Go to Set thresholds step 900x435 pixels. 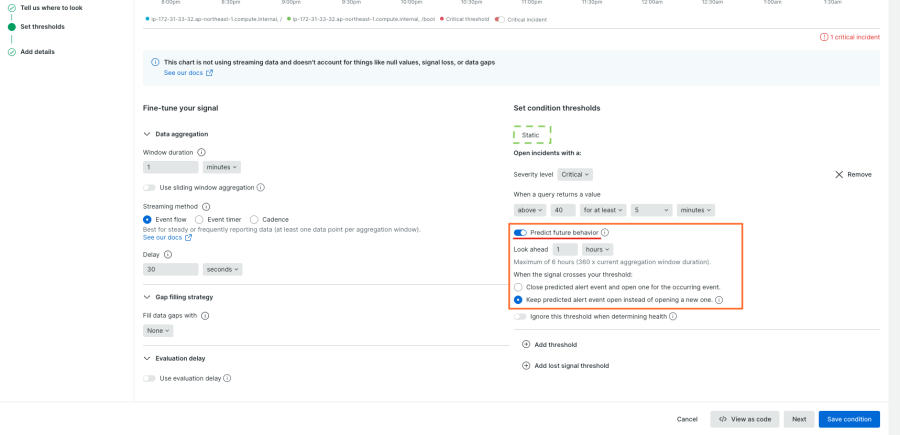tap(42, 27)
